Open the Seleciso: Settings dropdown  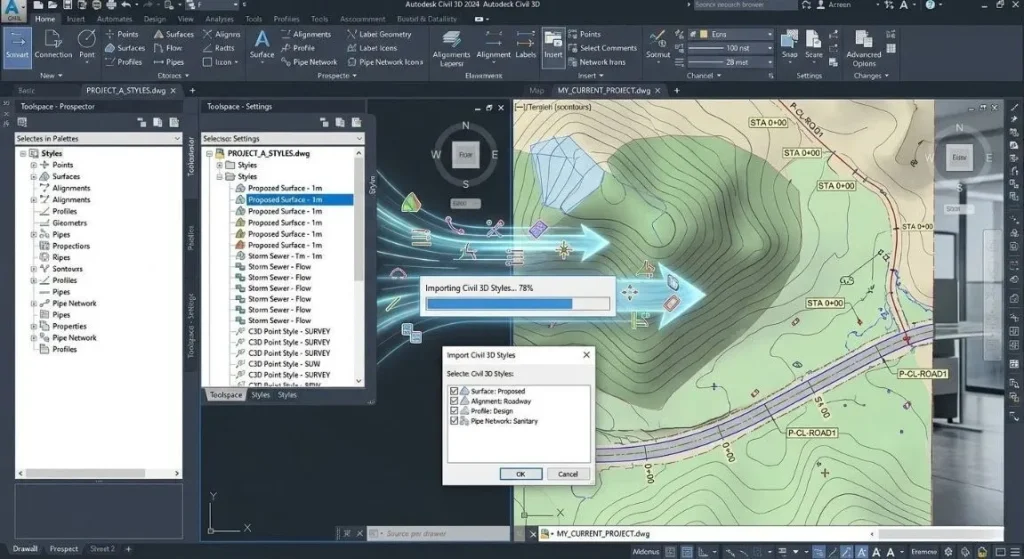(282, 138)
